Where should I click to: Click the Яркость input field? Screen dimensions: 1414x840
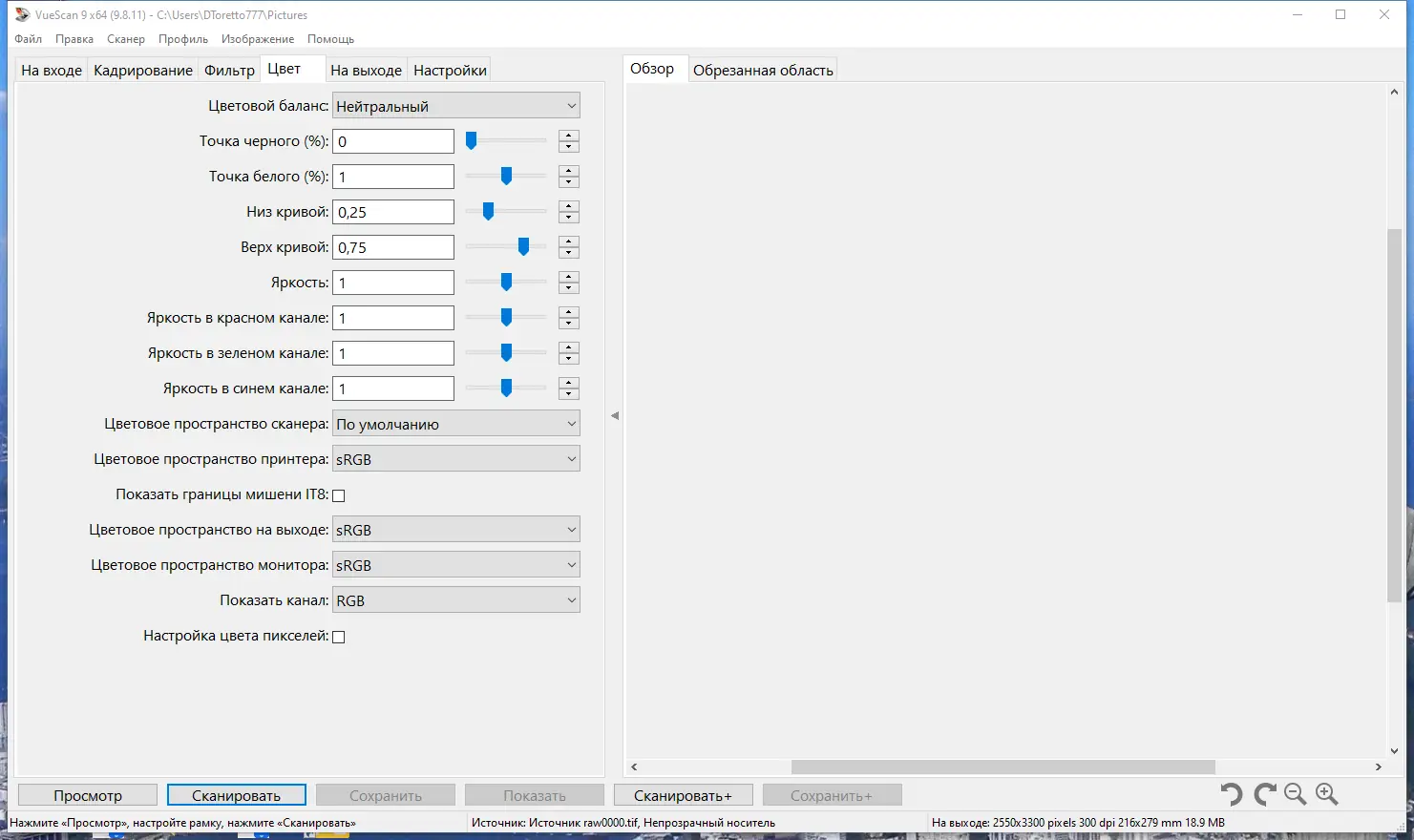[393, 283]
